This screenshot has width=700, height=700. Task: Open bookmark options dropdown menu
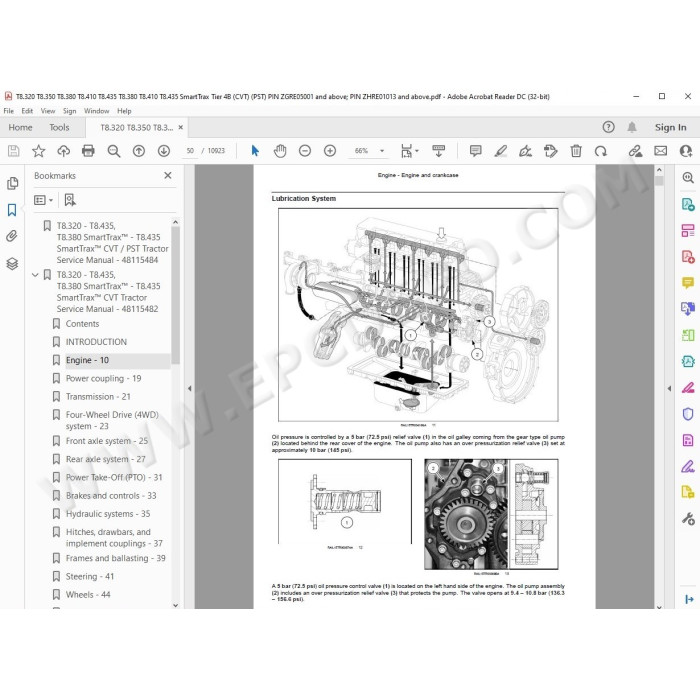pyautogui.click(x=43, y=200)
